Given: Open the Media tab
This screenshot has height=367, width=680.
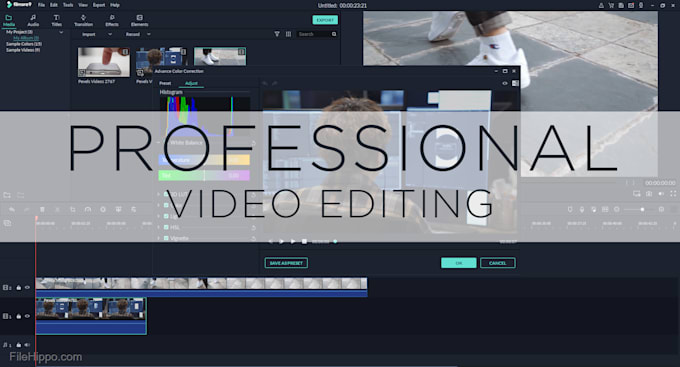Looking at the screenshot, I should point(9,20).
